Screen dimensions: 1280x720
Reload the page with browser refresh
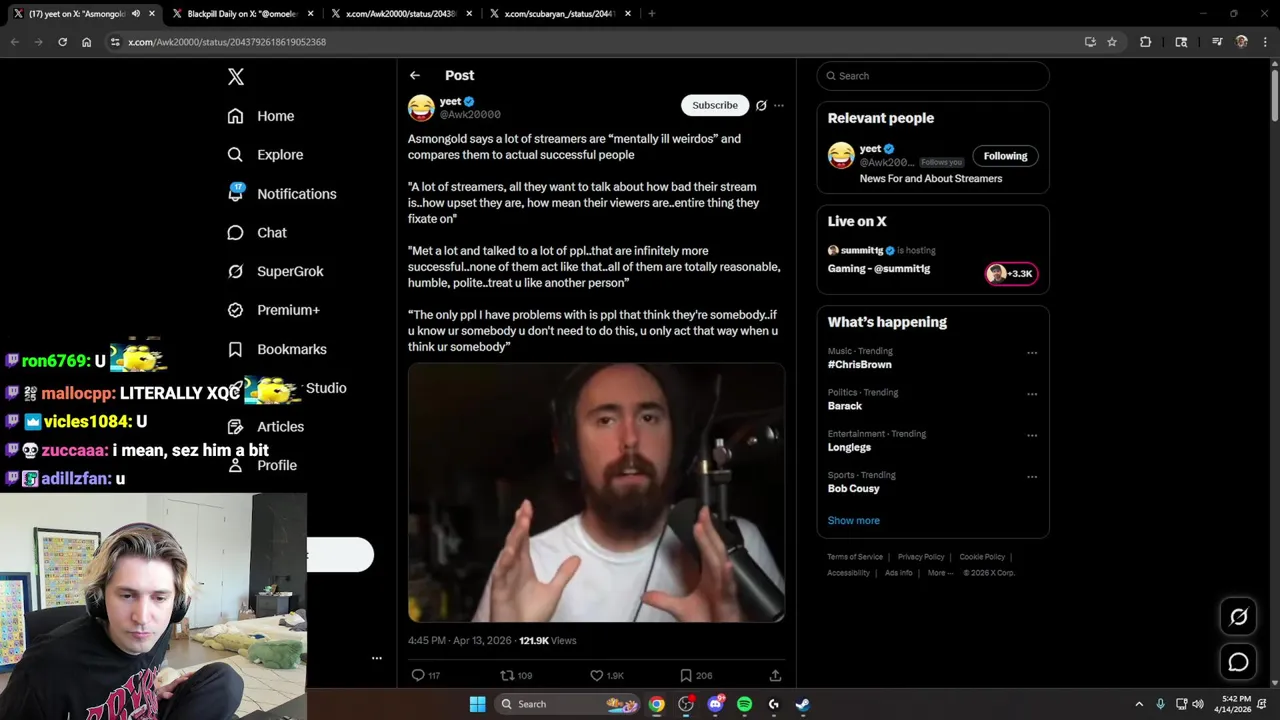click(x=62, y=42)
